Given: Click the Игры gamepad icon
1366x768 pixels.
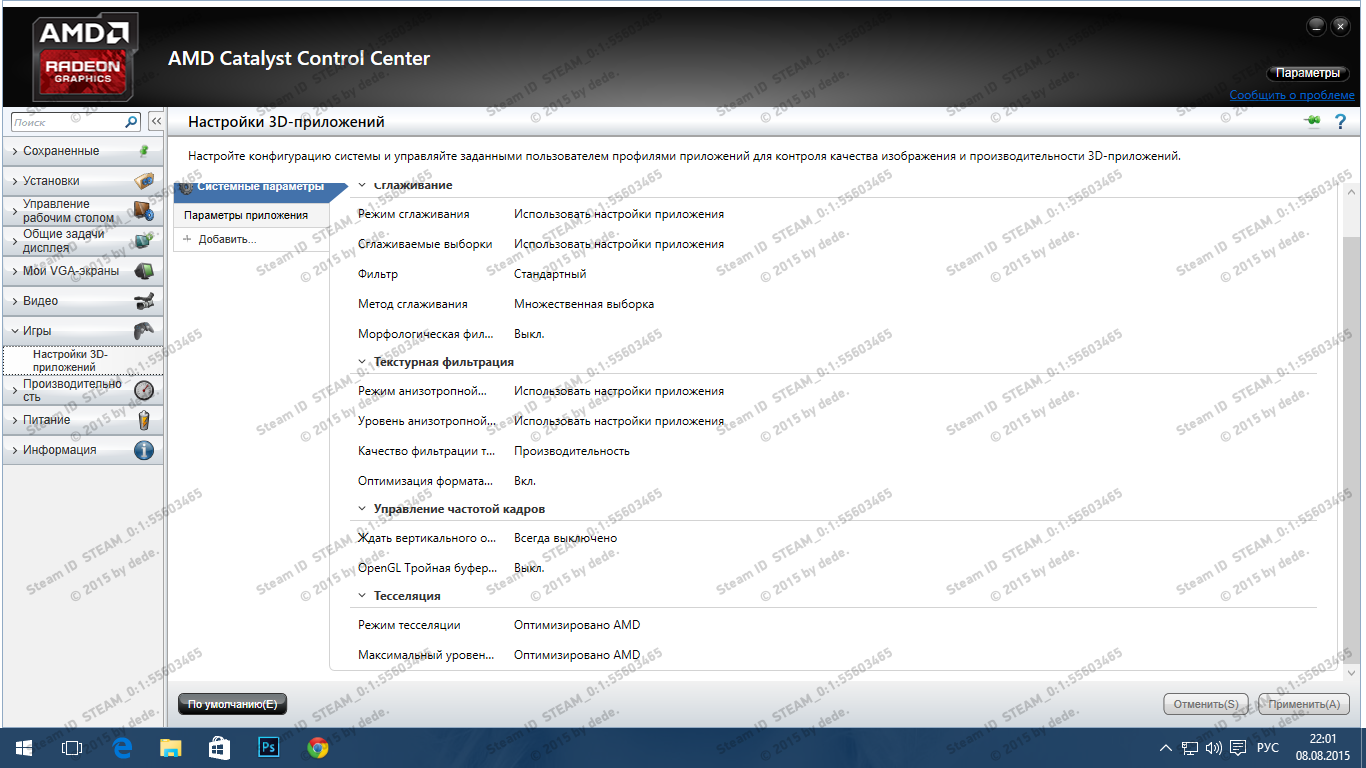Looking at the screenshot, I should (144, 331).
